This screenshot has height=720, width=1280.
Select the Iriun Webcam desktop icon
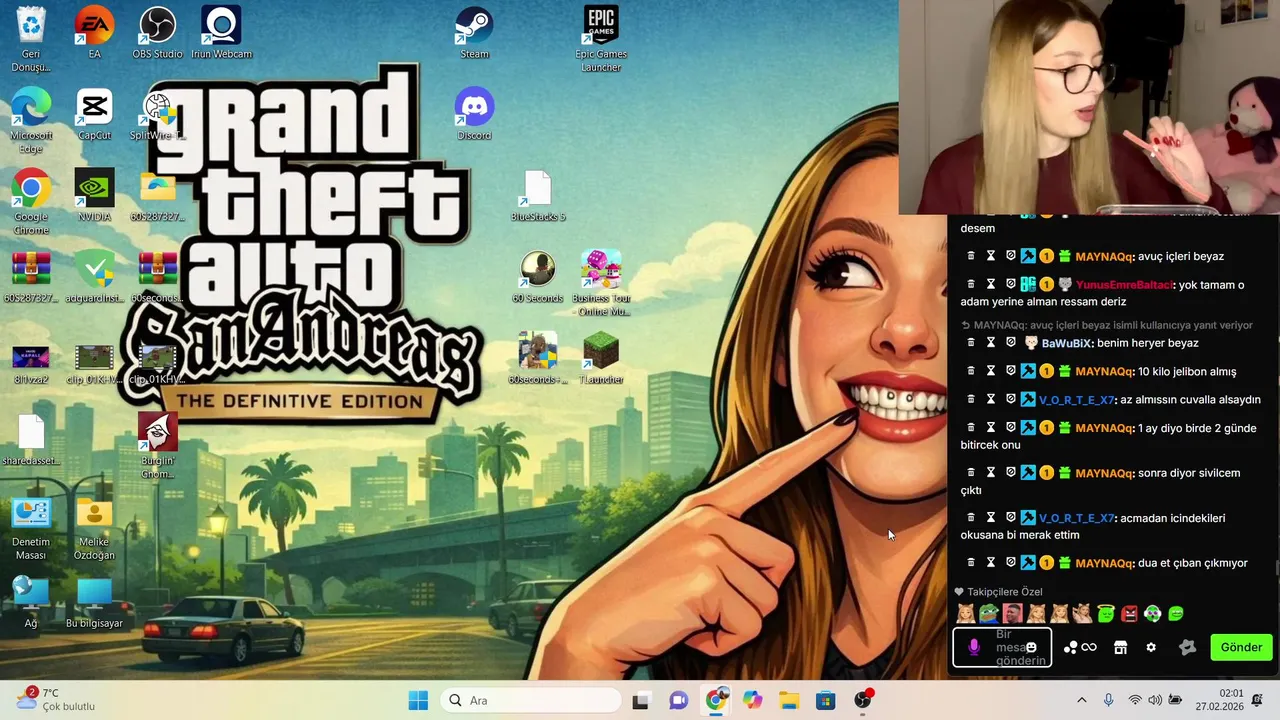point(221,32)
